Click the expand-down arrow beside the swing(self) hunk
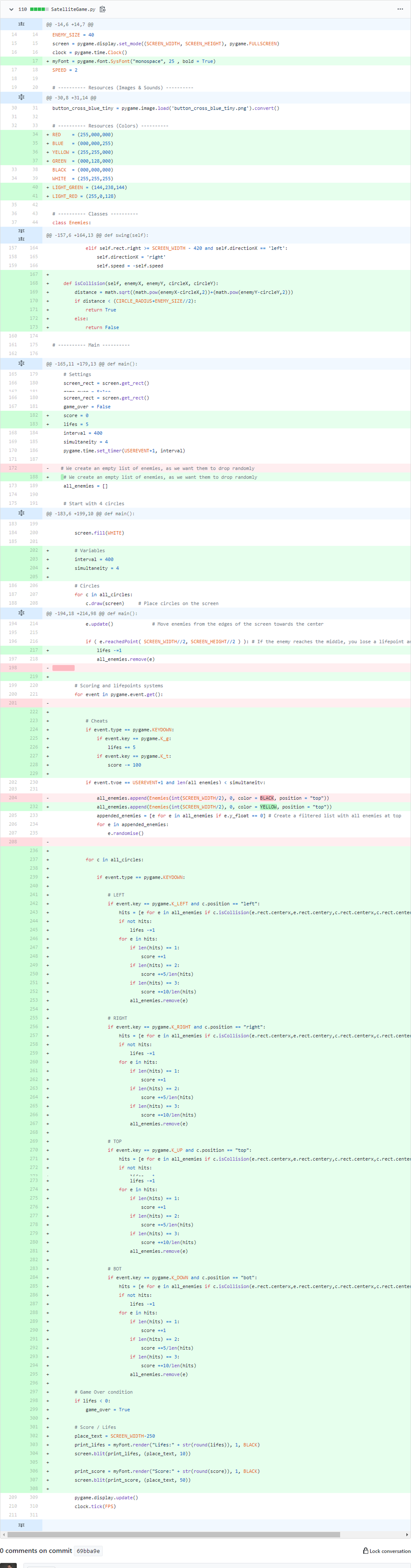411x1568 pixels. click(x=21, y=231)
